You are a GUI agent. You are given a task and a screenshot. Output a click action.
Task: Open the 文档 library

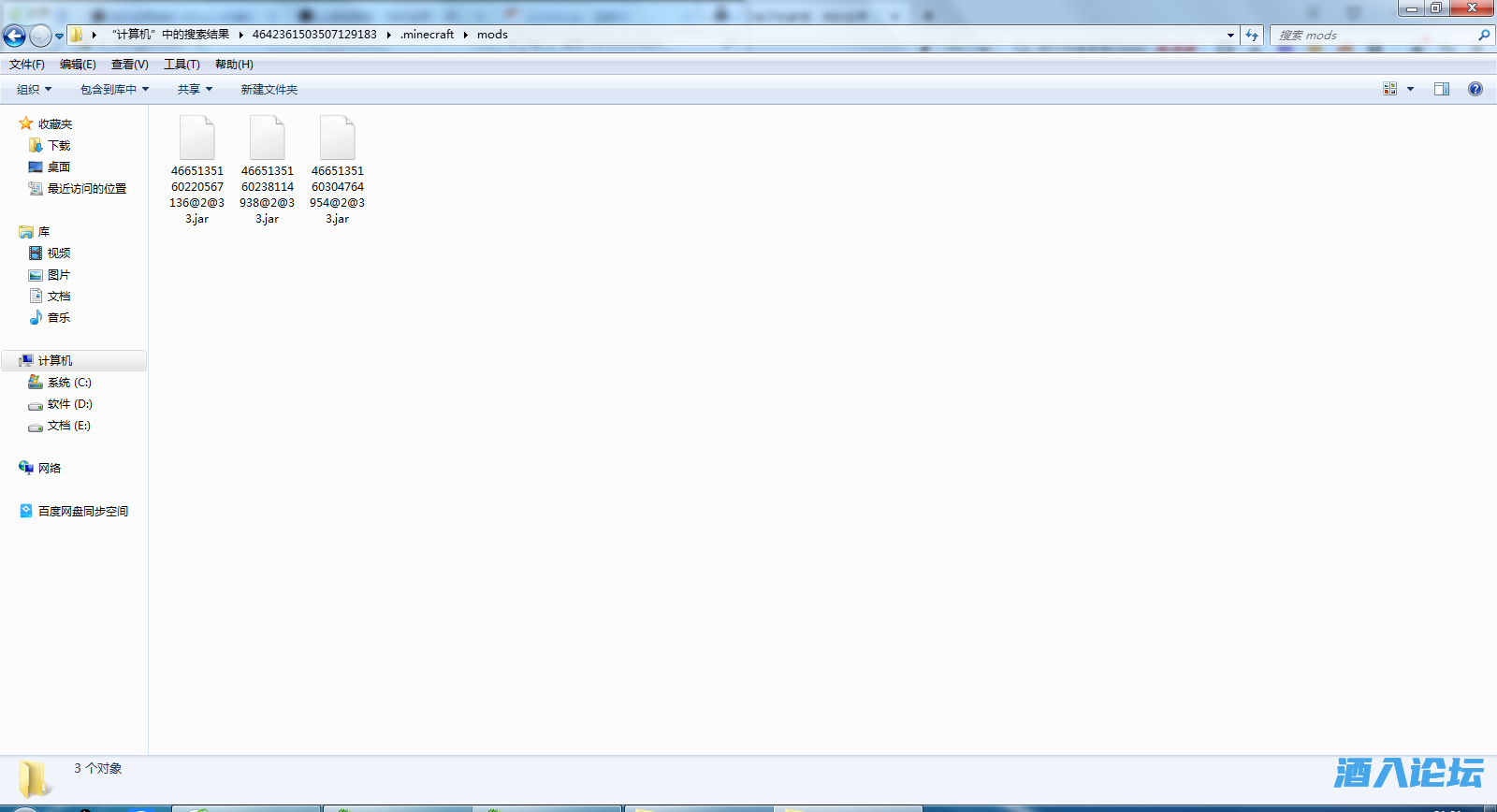tap(59, 297)
